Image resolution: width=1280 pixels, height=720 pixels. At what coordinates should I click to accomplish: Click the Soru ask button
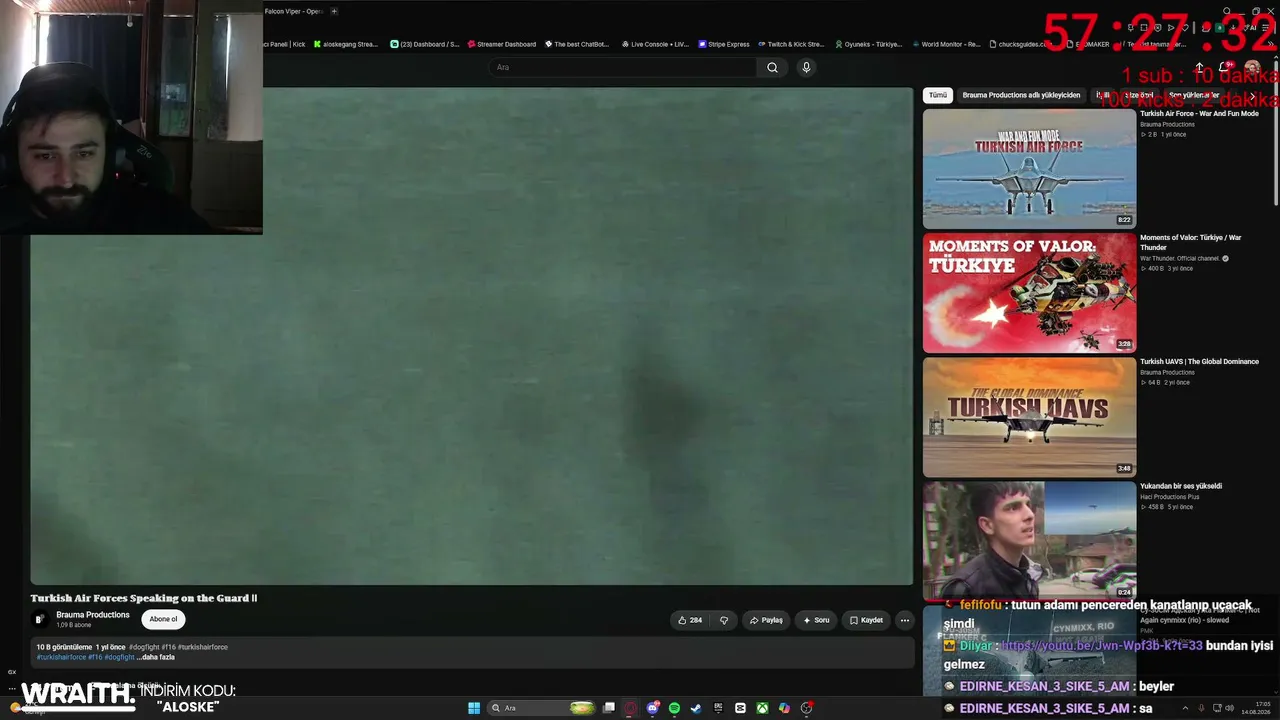tap(816, 620)
